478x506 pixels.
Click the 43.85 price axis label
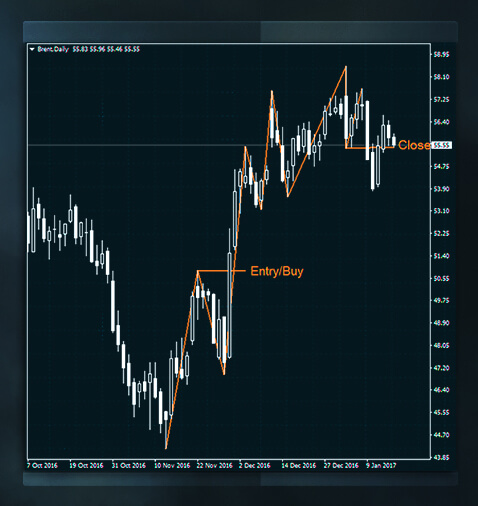(441, 457)
